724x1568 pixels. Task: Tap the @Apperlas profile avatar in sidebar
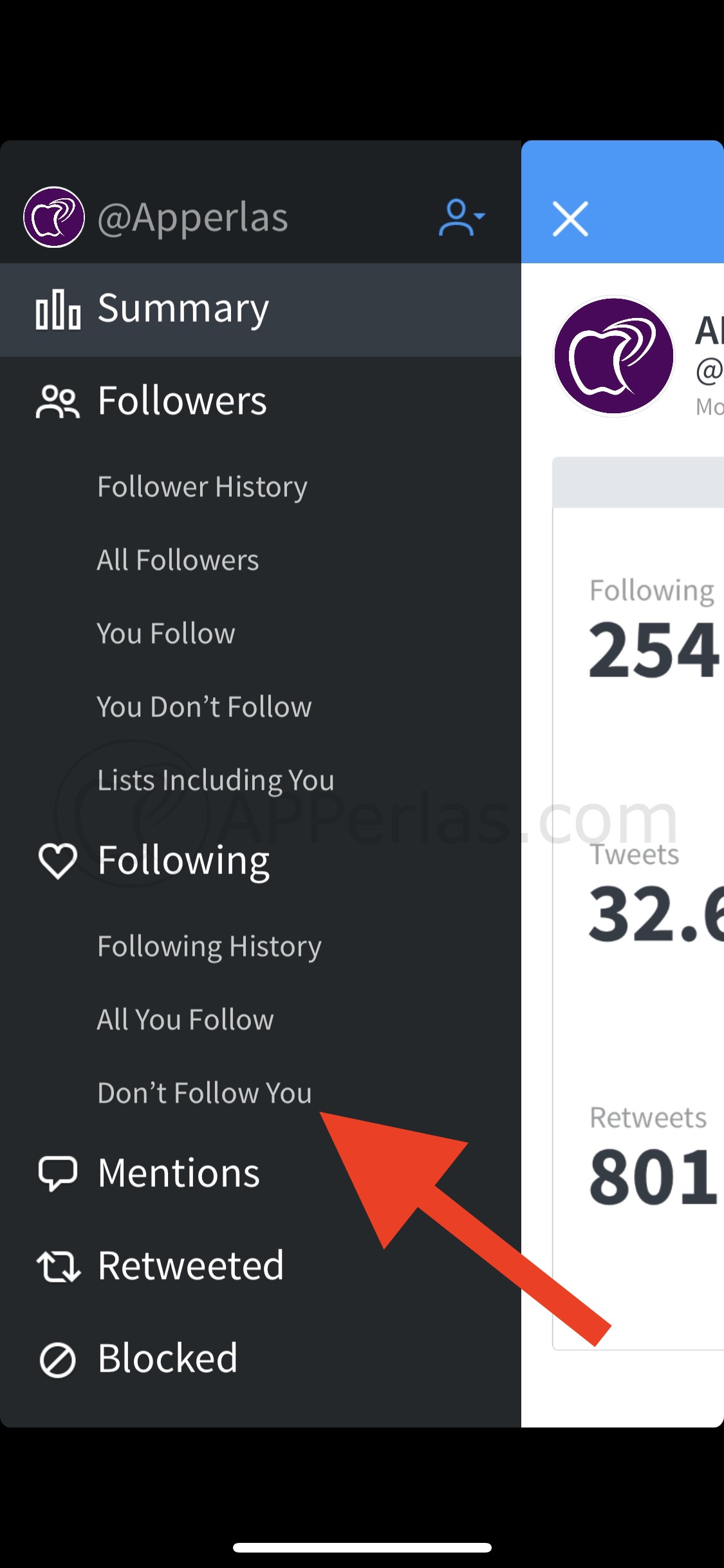[54, 218]
